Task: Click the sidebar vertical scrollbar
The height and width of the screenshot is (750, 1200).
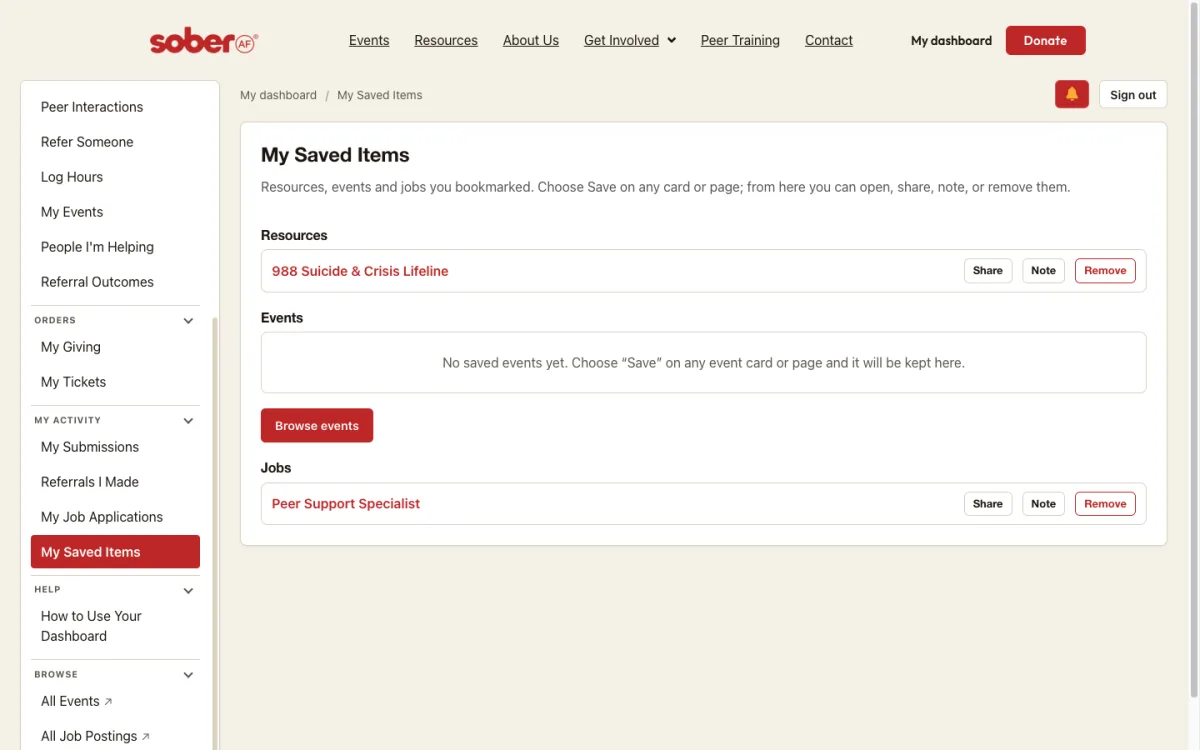Action: [214, 533]
